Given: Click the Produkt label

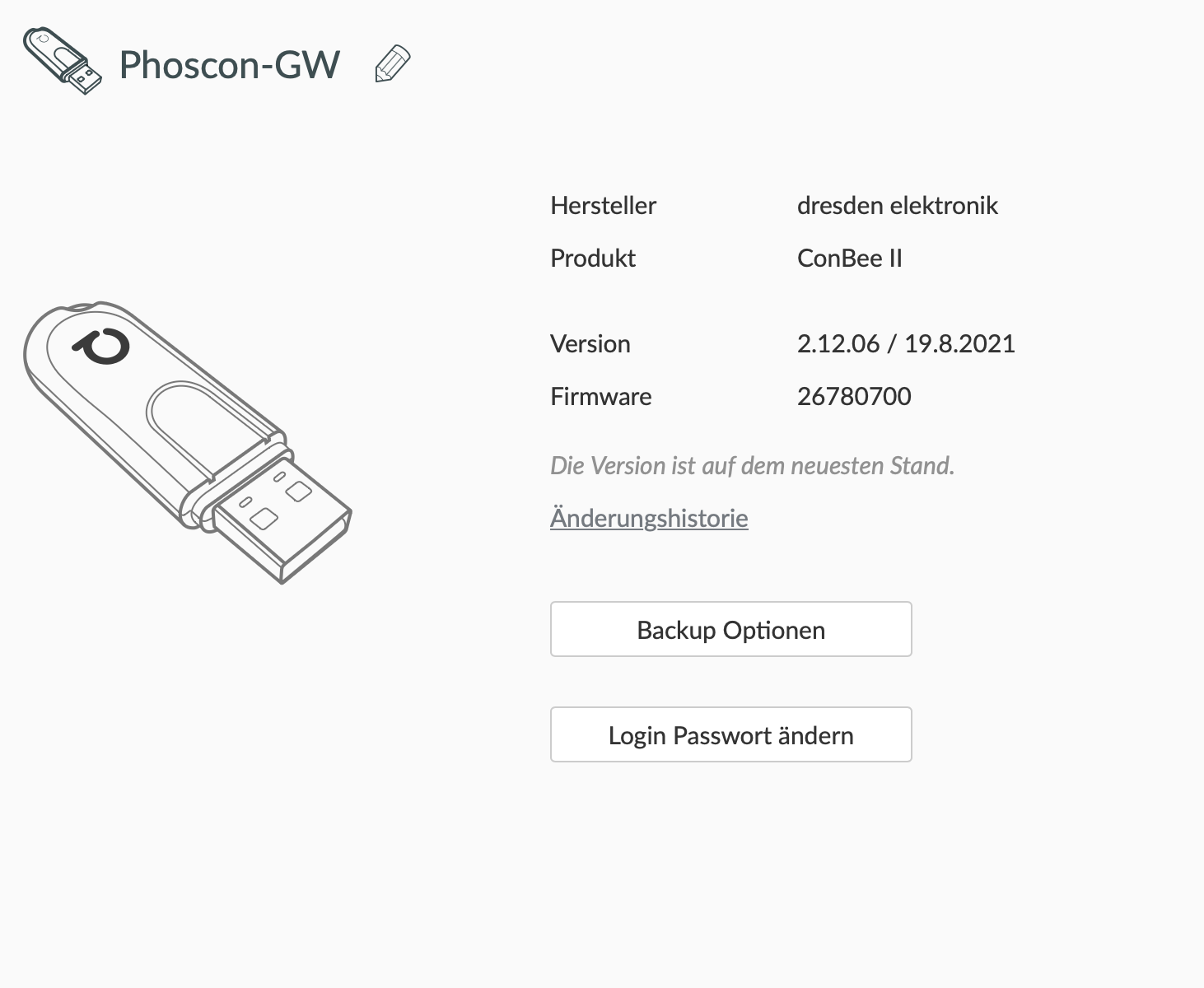Looking at the screenshot, I should click(x=593, y=258).
